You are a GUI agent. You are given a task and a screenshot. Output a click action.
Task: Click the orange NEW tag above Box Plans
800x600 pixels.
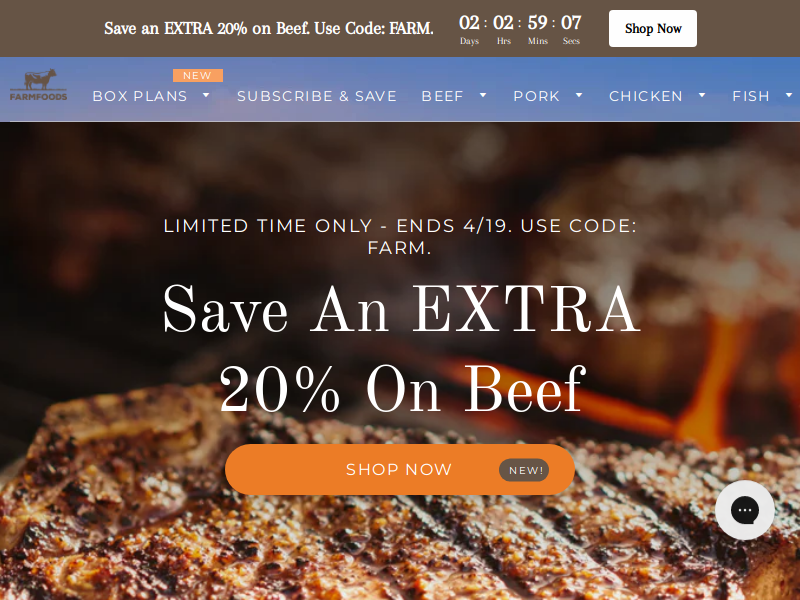click(x=197, y=76)
